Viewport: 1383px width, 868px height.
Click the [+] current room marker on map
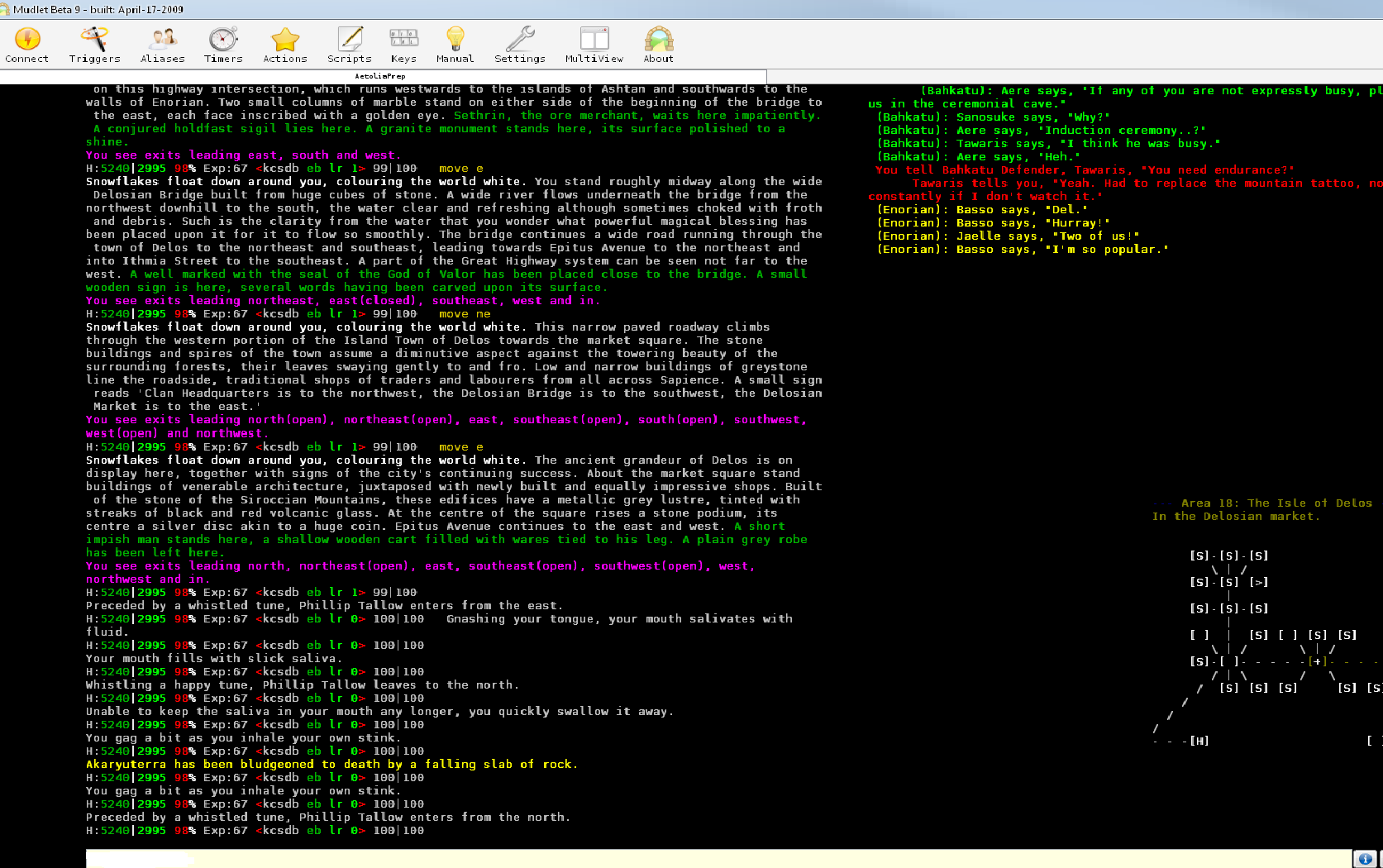click(1317, 661)
